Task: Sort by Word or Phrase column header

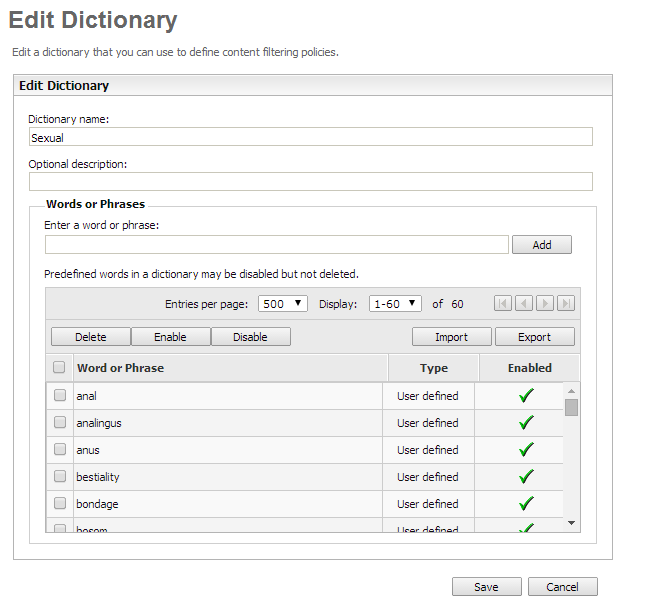Action: click(120, 368)
